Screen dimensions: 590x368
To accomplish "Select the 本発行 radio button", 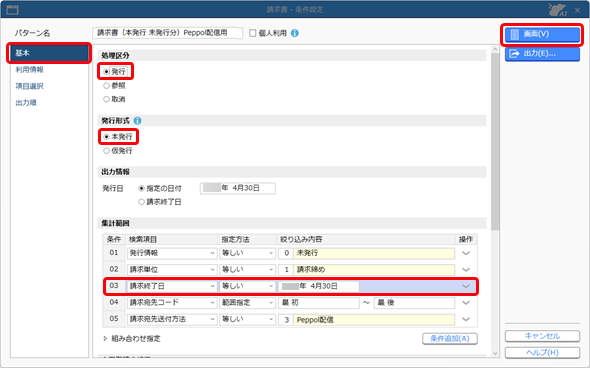I will point(106,137).
